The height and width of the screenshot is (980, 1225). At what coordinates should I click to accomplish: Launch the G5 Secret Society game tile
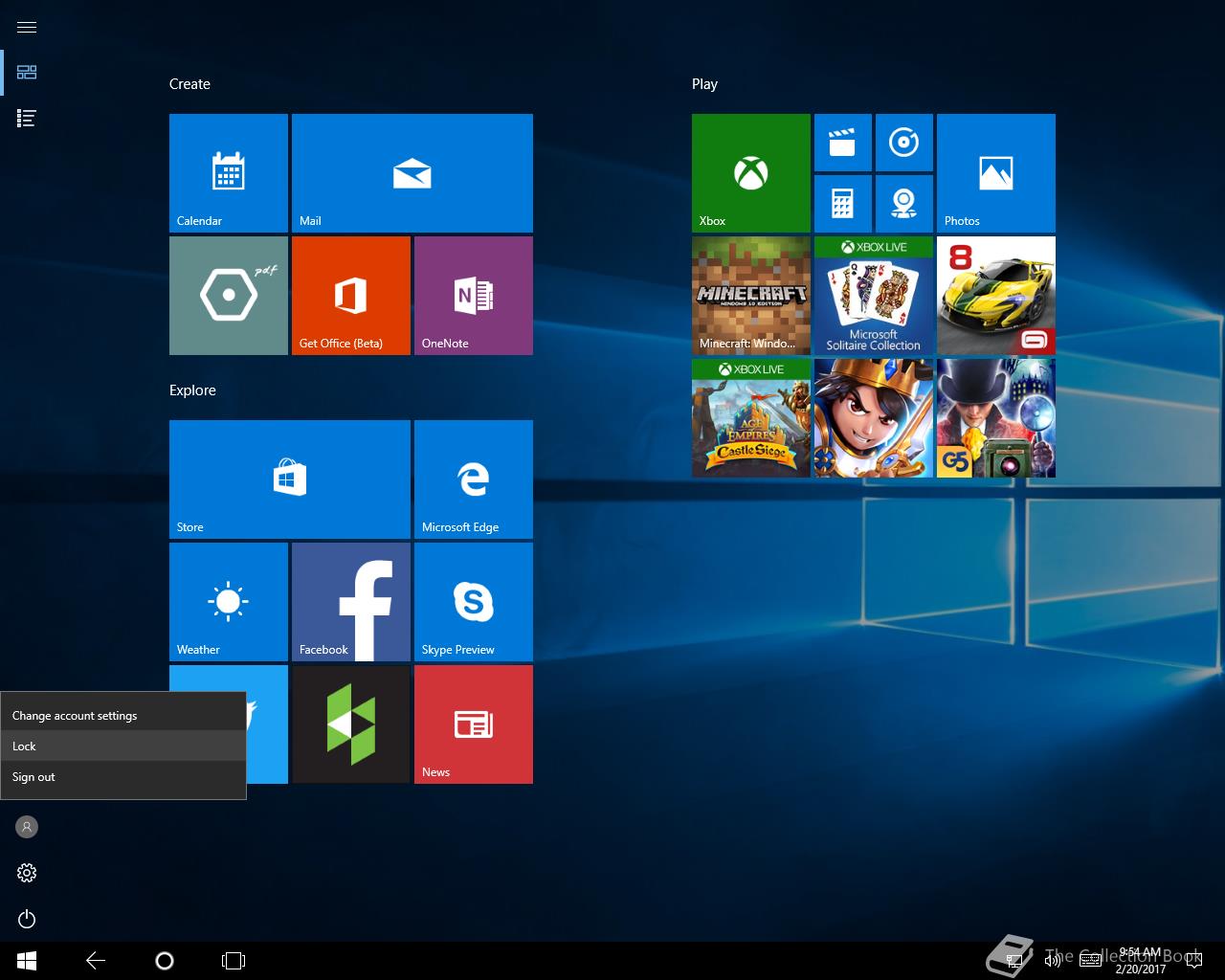pos(996,418)
